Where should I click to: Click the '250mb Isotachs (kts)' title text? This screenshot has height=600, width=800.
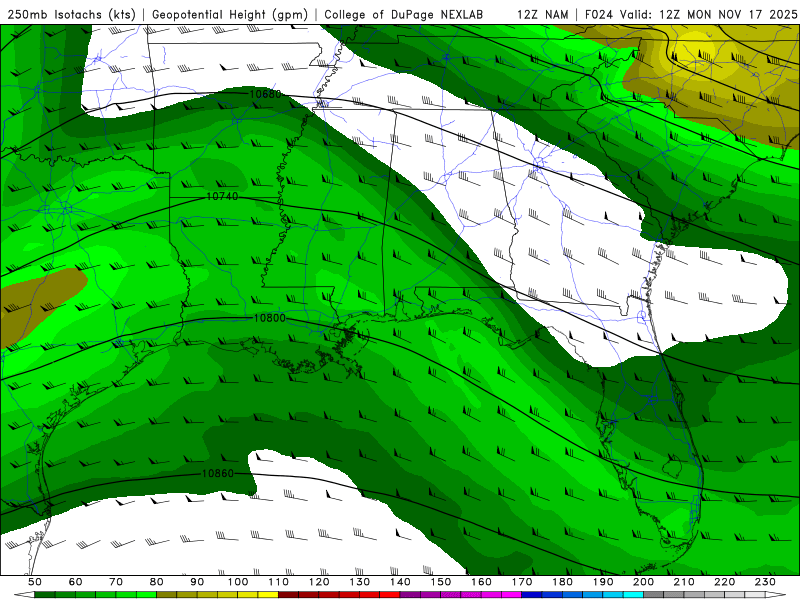coord(71,14)
